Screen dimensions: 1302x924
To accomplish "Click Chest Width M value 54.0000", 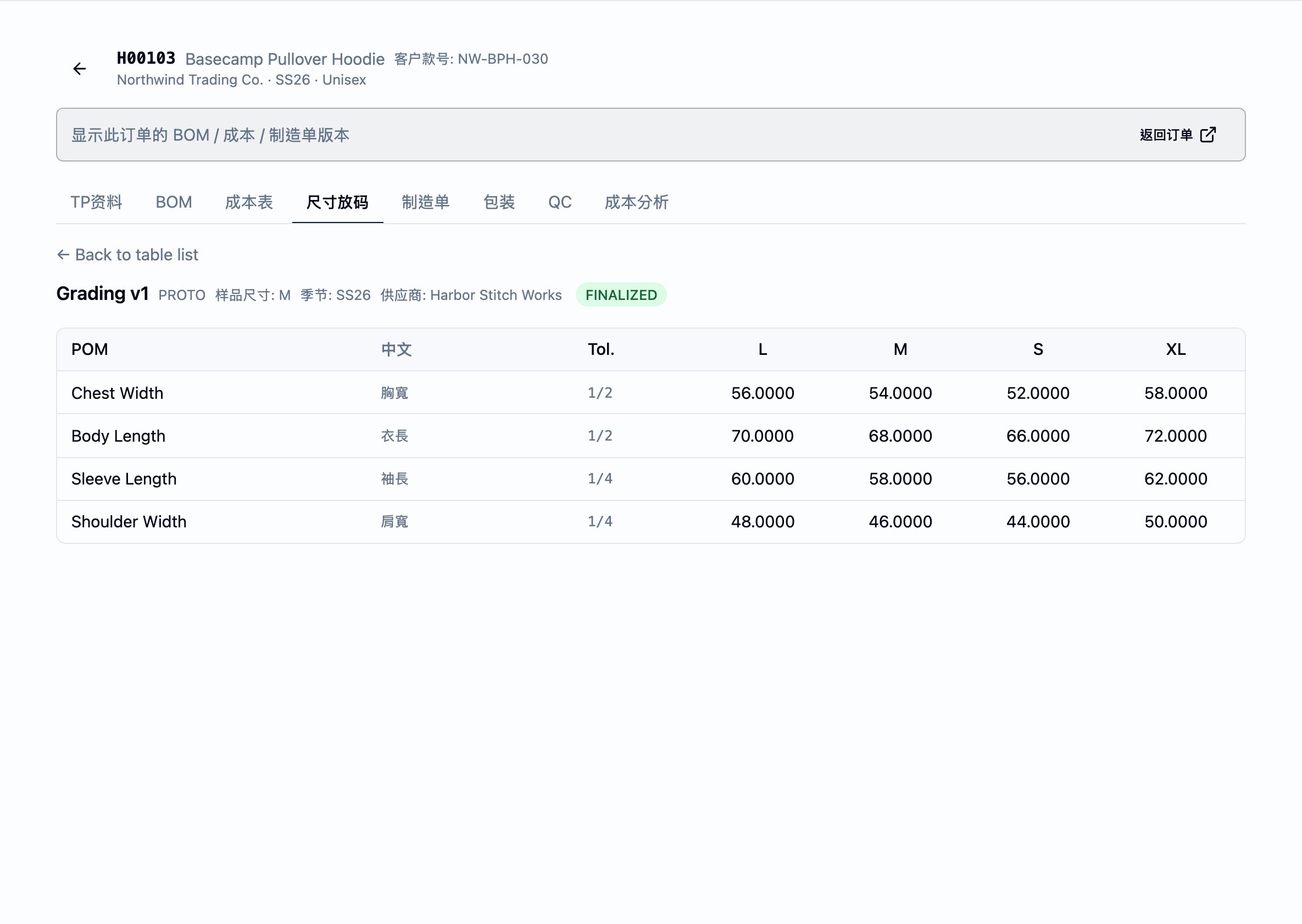I will 900,393.
